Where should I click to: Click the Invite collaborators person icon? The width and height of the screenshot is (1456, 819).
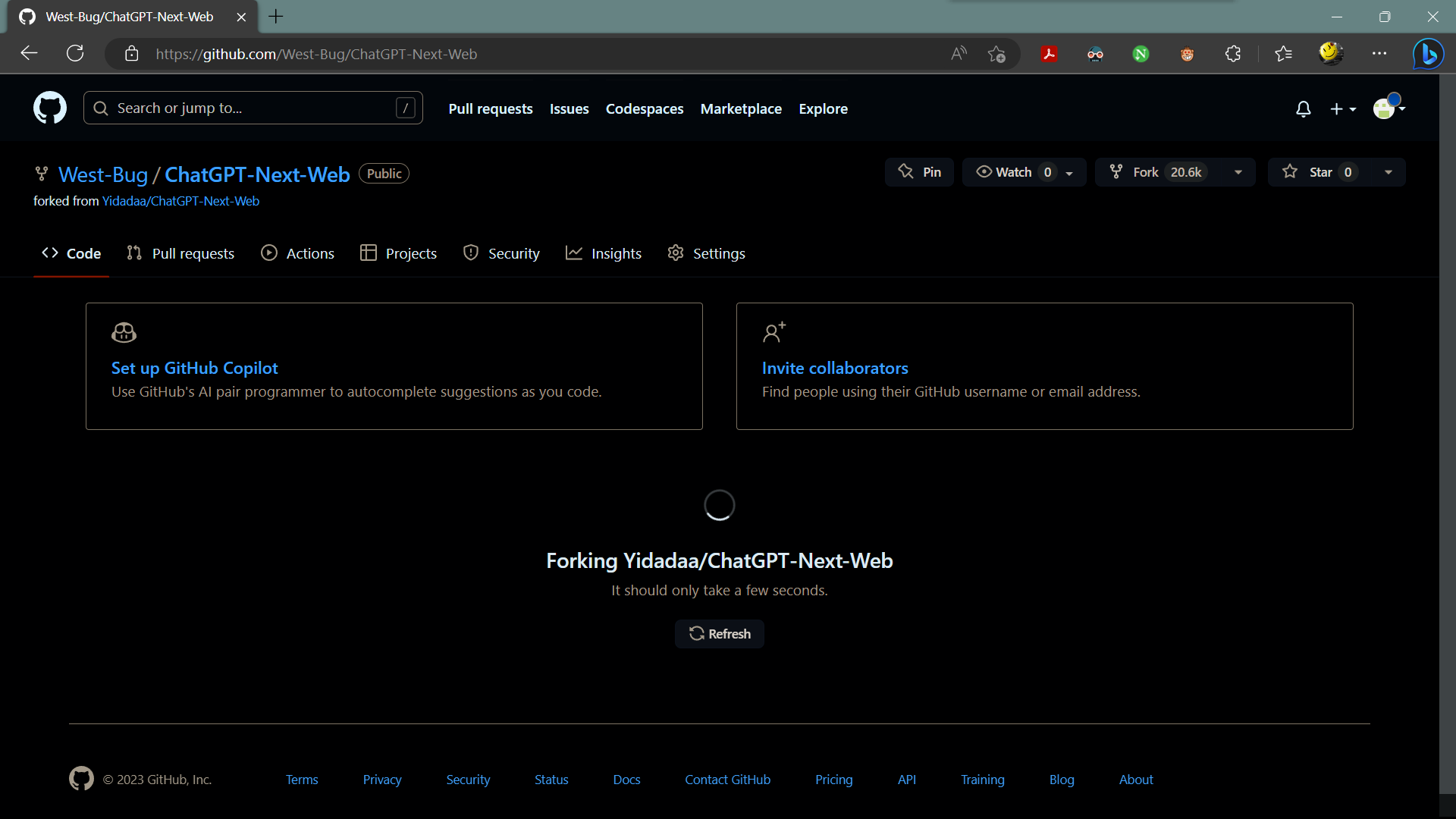773,332
